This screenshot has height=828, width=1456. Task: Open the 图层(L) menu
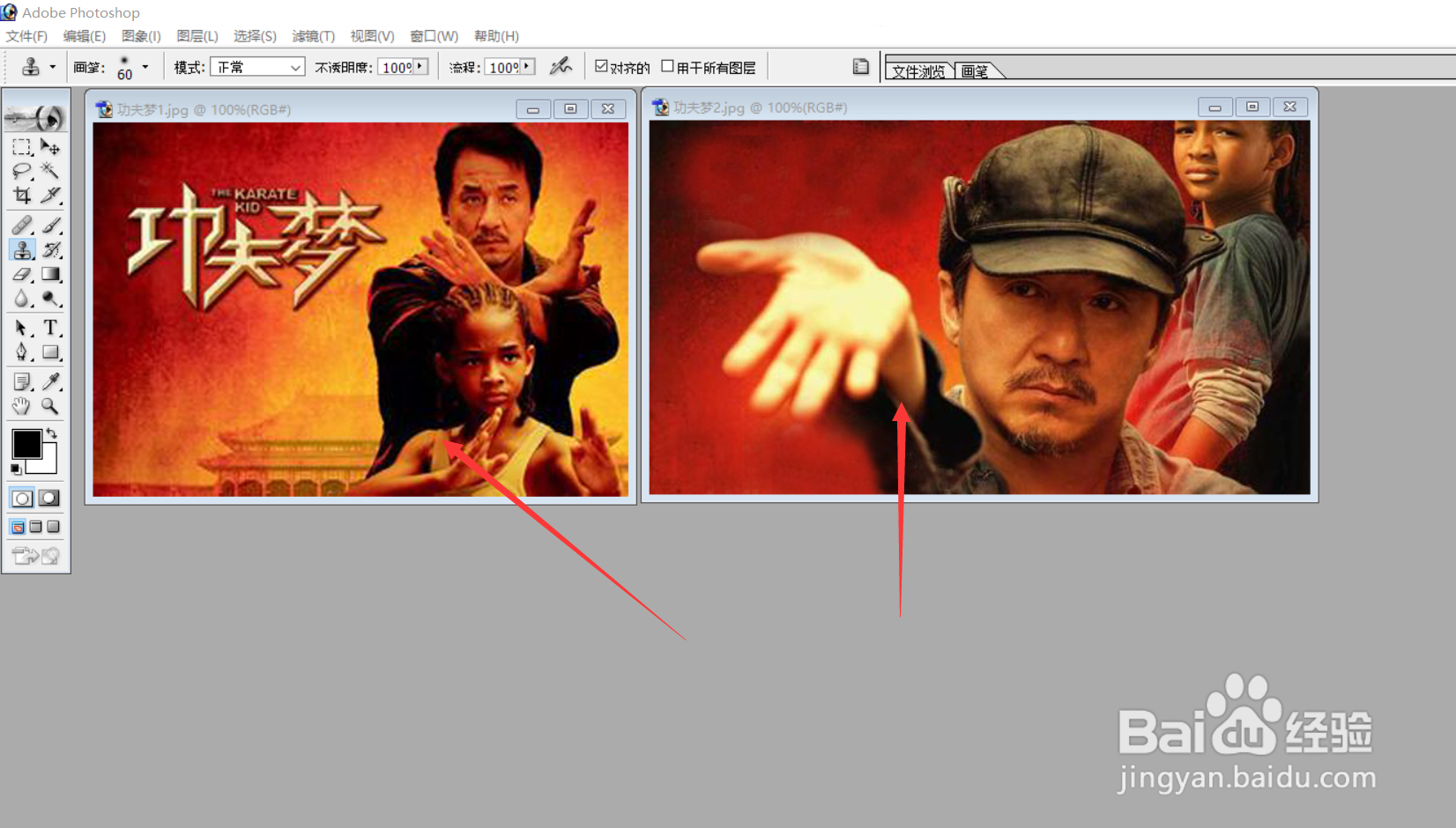(x=197, y=36)
